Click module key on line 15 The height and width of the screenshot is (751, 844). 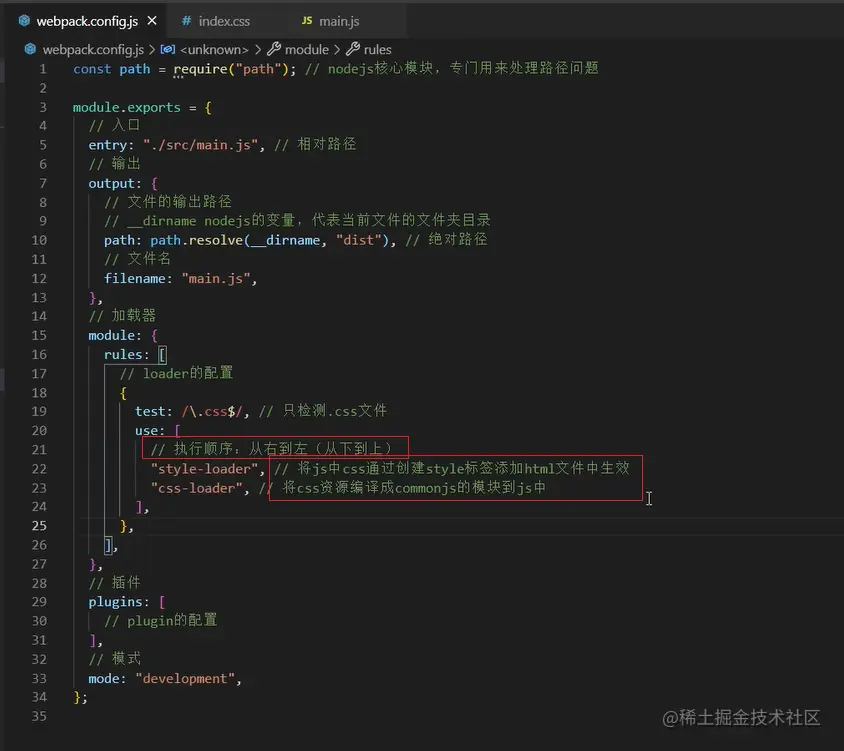point(111,335)
